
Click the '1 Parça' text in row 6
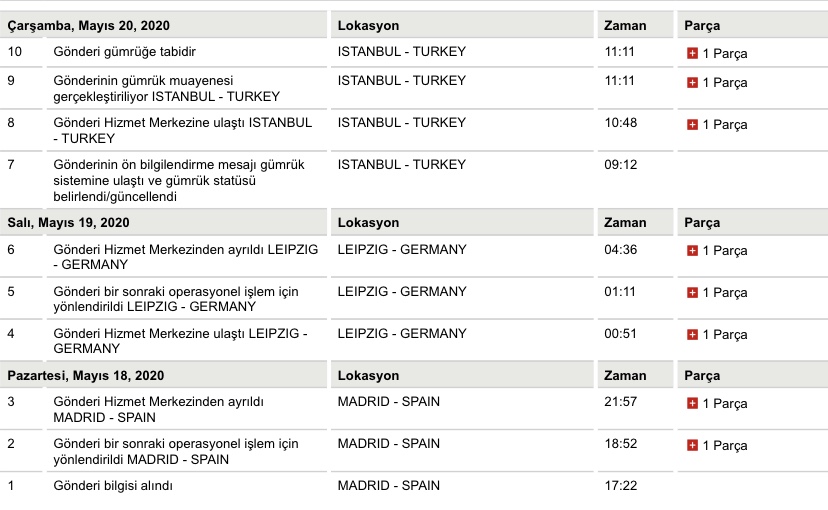[724, 251]
